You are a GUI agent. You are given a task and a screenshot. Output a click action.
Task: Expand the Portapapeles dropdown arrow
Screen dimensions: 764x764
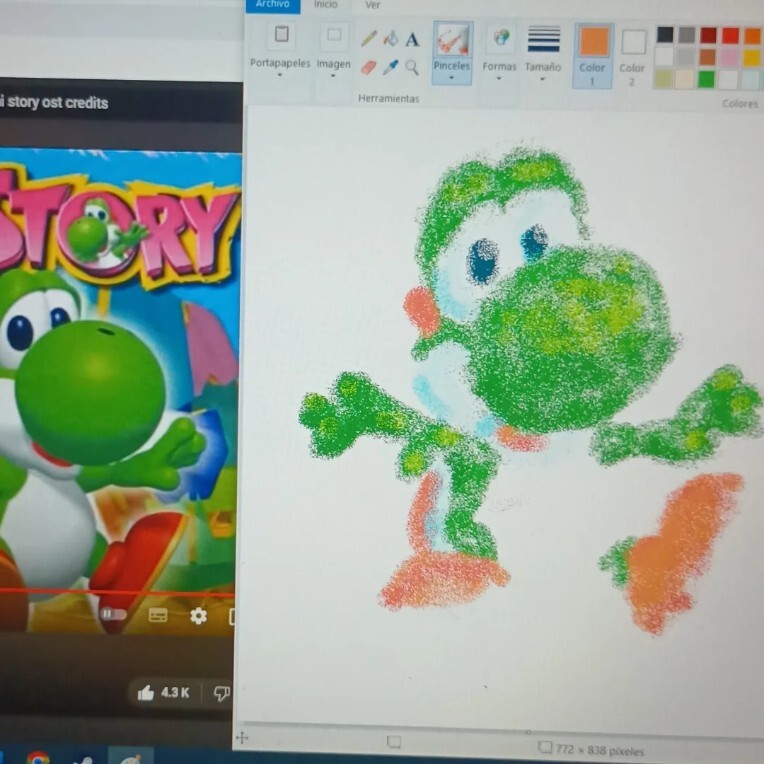[x=280, y=75]
